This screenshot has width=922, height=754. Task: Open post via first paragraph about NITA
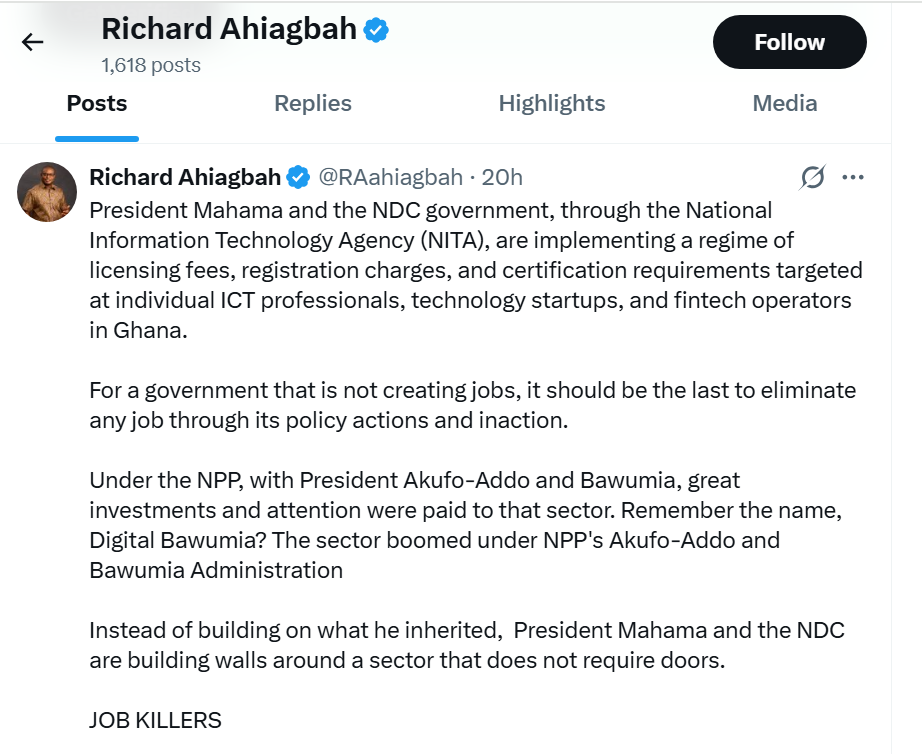(x=475, y=271)
